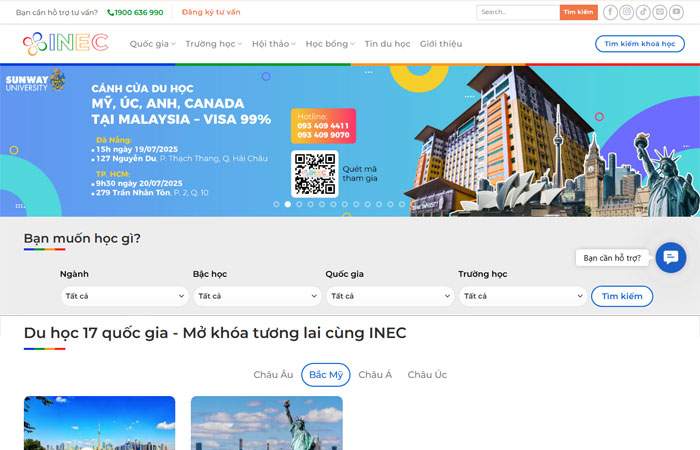The width and height of the screenshot is (700, 450).
Task: Open the Toronto skyline country card
Action: 100,423
